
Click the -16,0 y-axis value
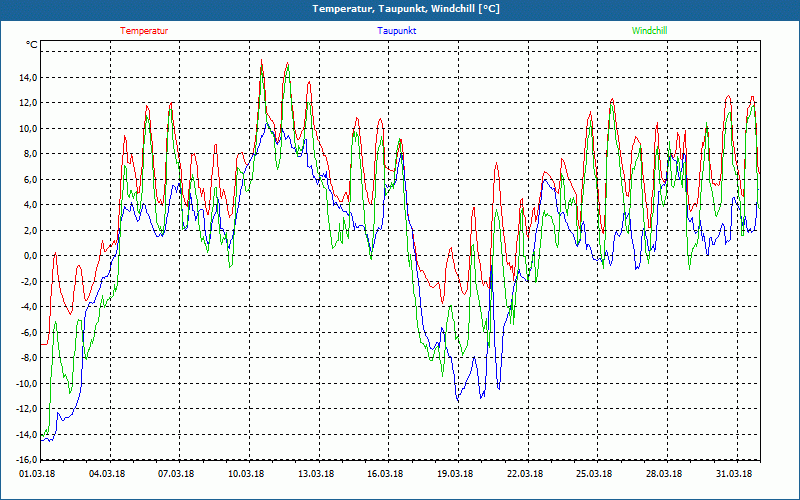coord(27,460)
